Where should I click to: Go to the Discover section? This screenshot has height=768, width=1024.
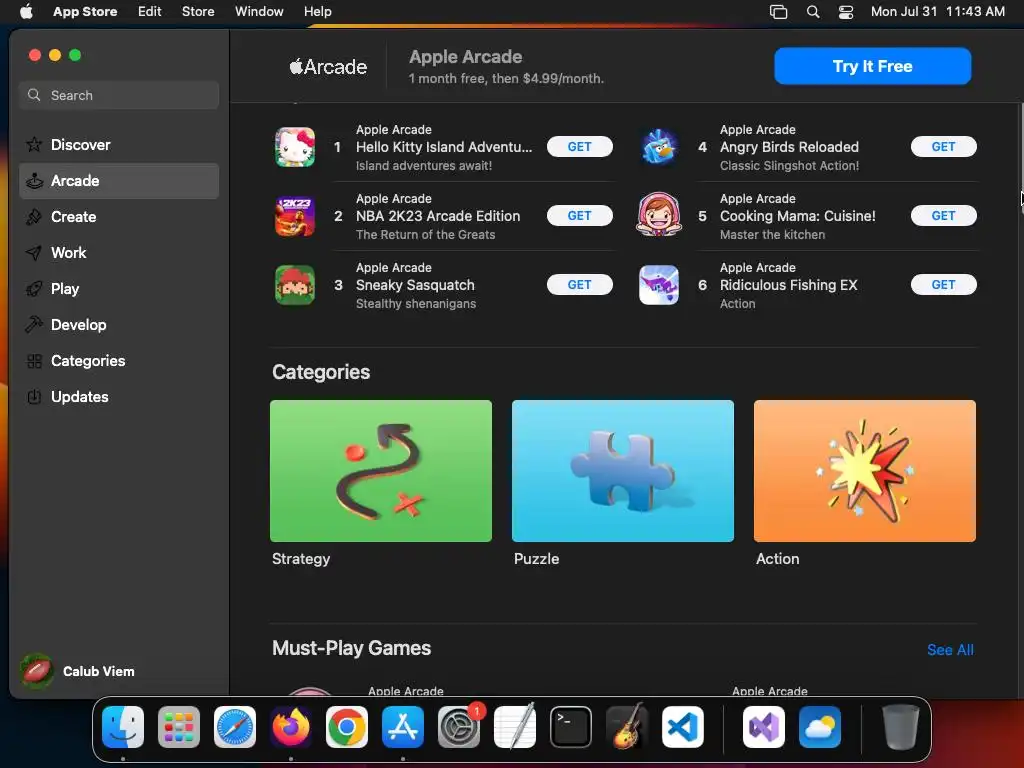pos(119,144)
